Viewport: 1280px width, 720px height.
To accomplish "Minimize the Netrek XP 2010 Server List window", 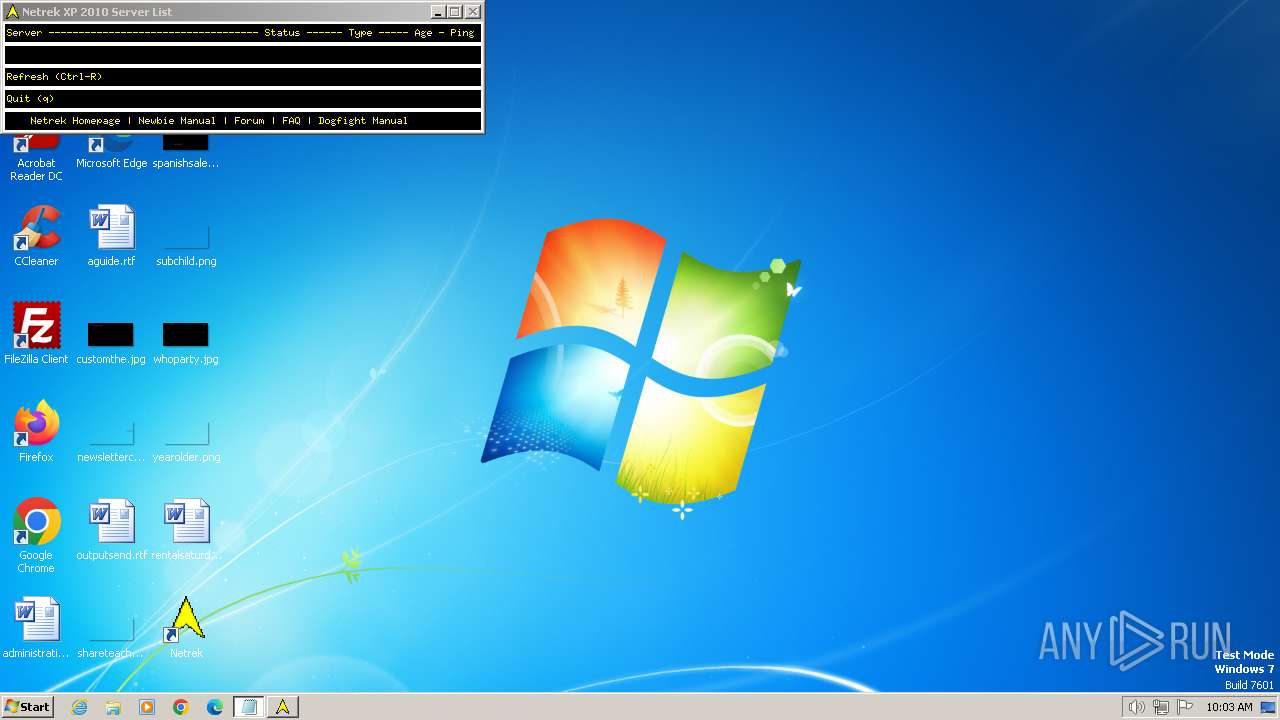I will pos(438,12).
